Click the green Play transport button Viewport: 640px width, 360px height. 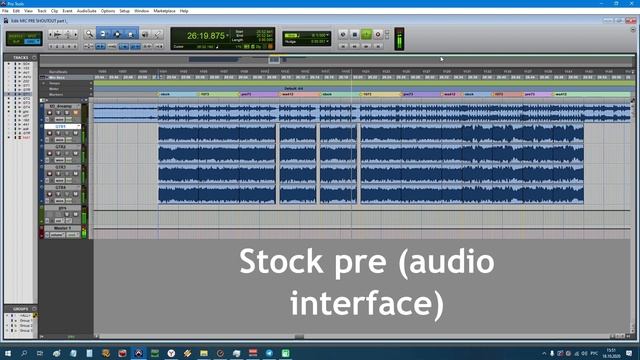click(366, 34)
